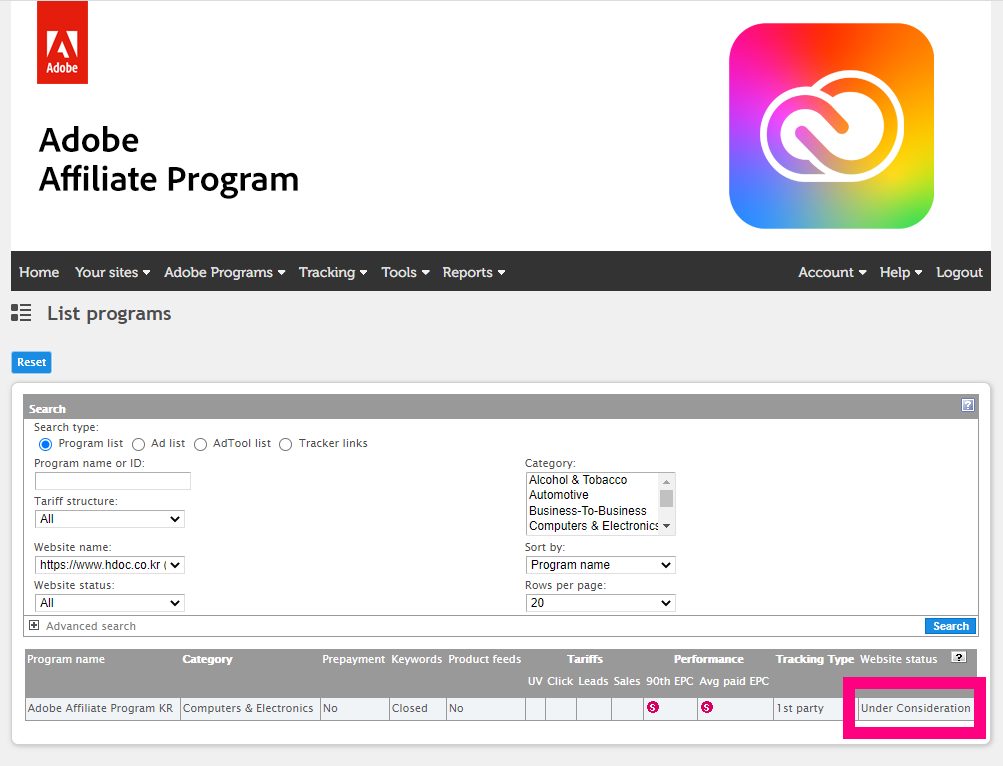Go to Home in navigation bar

point(39,272)
